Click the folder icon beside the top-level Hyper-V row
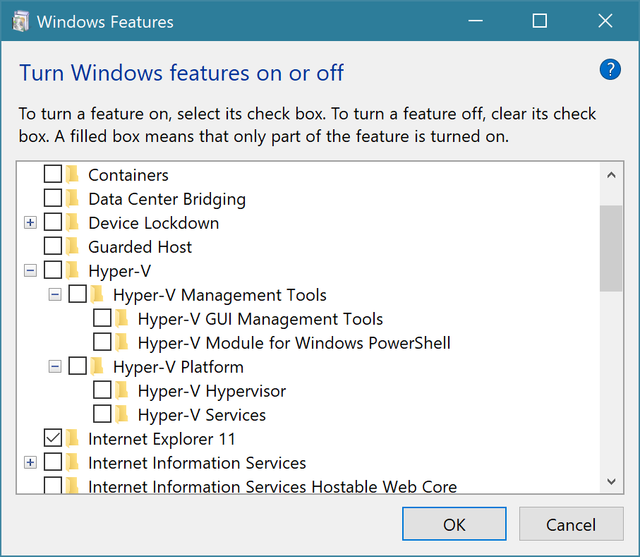This screenshot has width=640, height=557. click(x=72, y=270)
